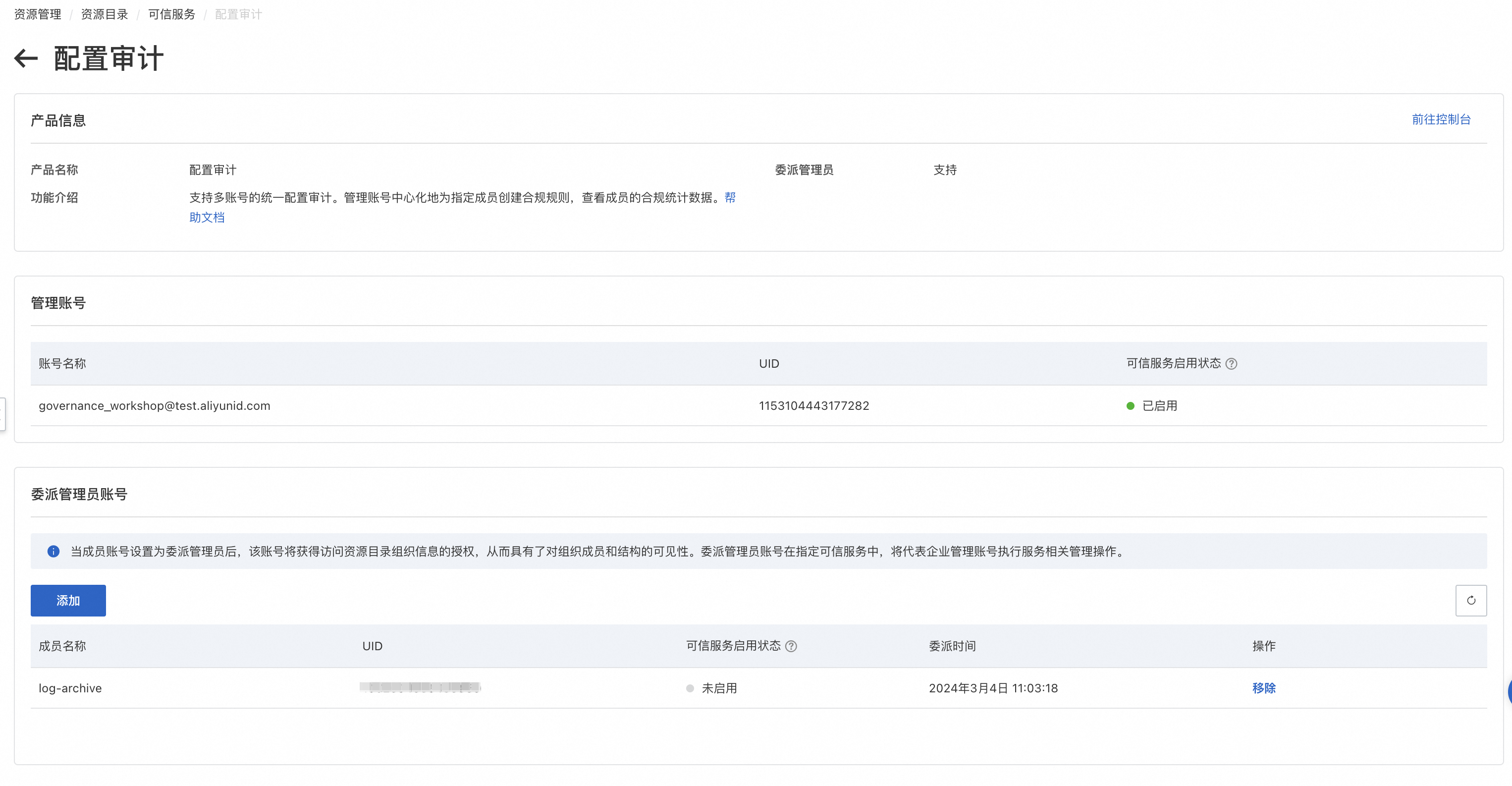Viewport: 1512px width, 786px height.
Task: Click the back arrow beside 配置审计 title
Action: (26, 58)
